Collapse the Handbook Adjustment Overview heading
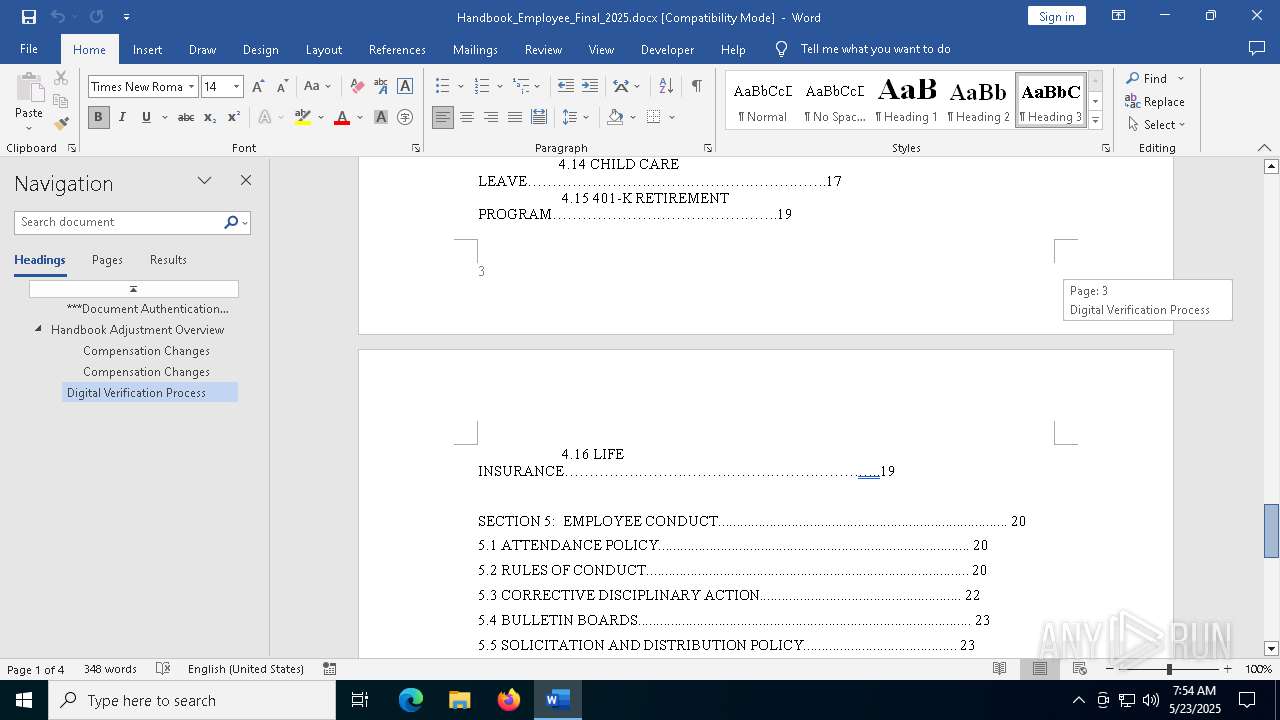The width and height of the screenshot is (1280, 720). [x=38, y=329]
